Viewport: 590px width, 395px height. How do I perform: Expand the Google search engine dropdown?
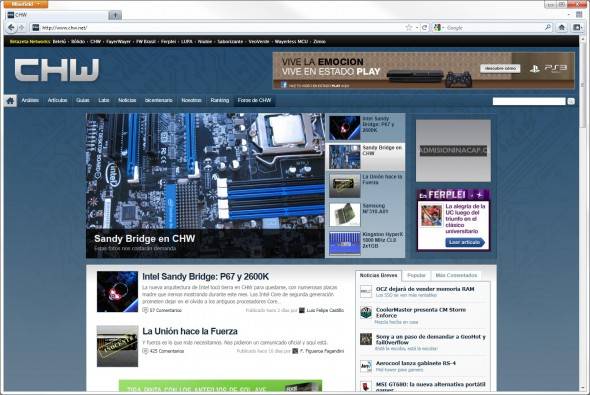[x=438, y=27]
